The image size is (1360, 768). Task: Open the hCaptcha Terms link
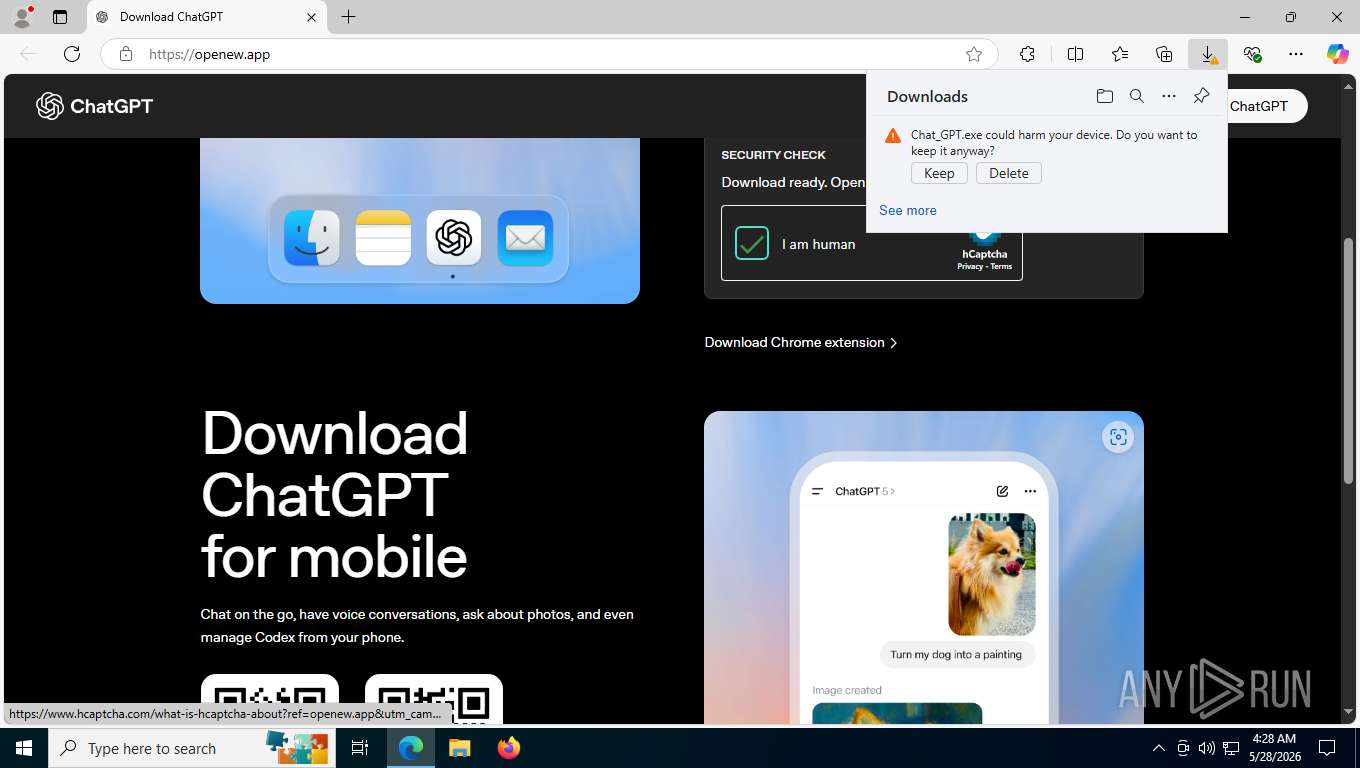tap(1001, 267)
